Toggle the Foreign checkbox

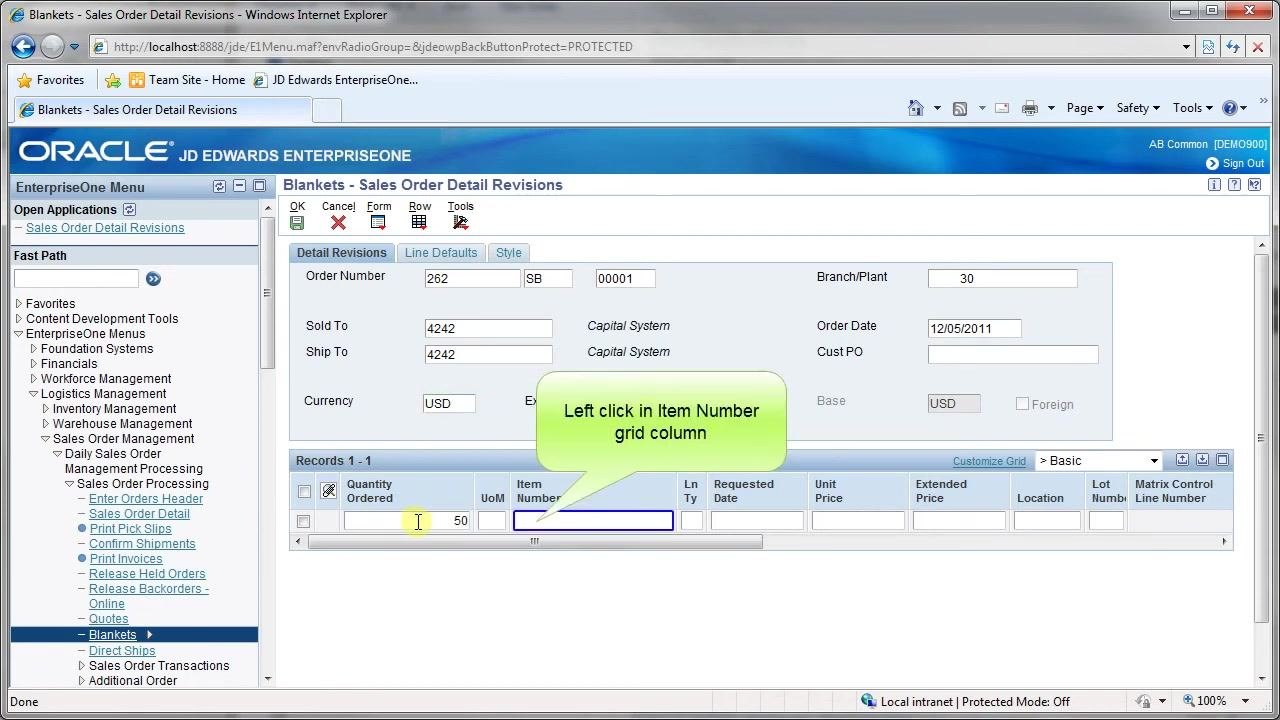pyautogui.click(x=1022, y=404)
